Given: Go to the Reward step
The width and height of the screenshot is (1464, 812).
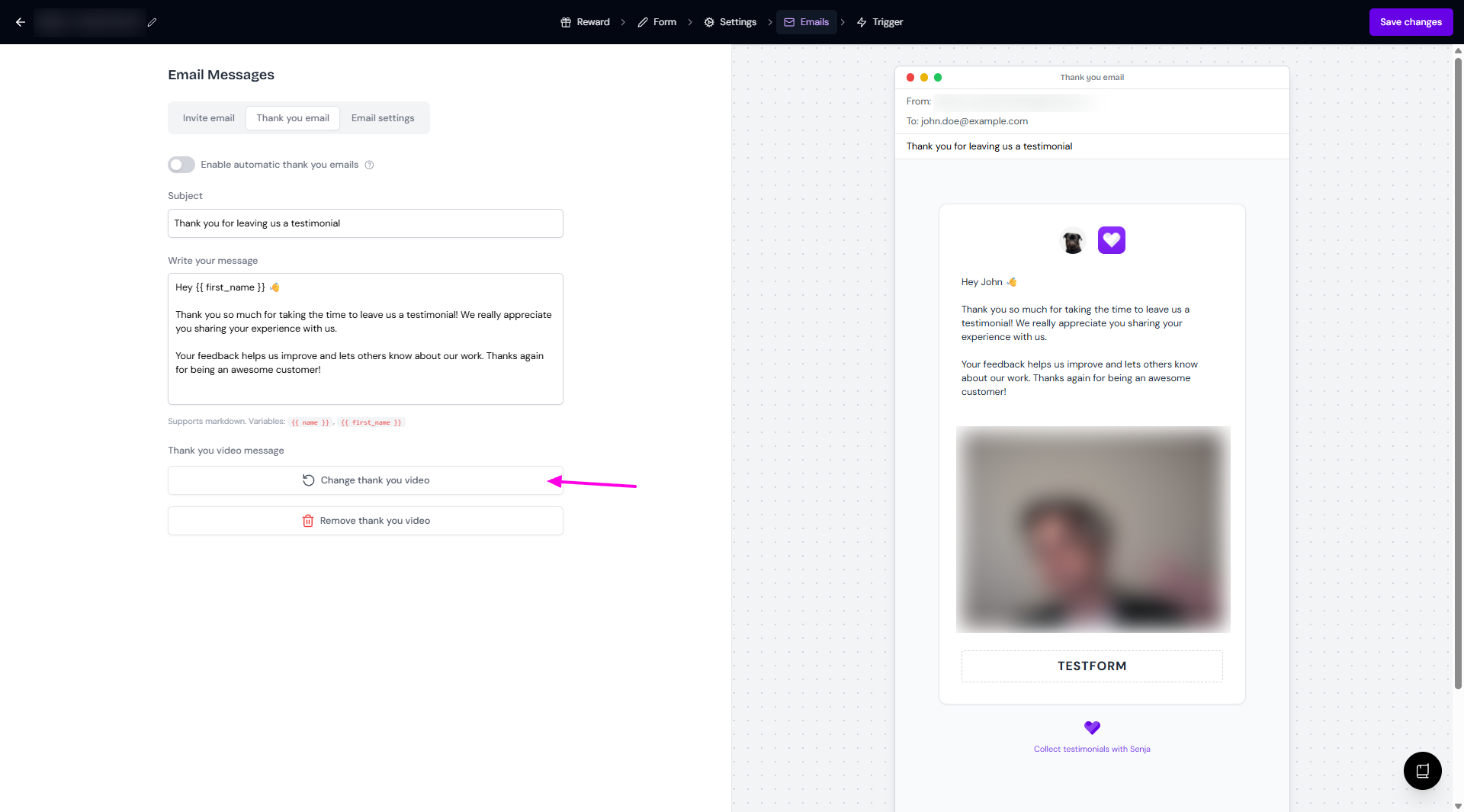Looking at the screenshot, I should pos(585,22).
